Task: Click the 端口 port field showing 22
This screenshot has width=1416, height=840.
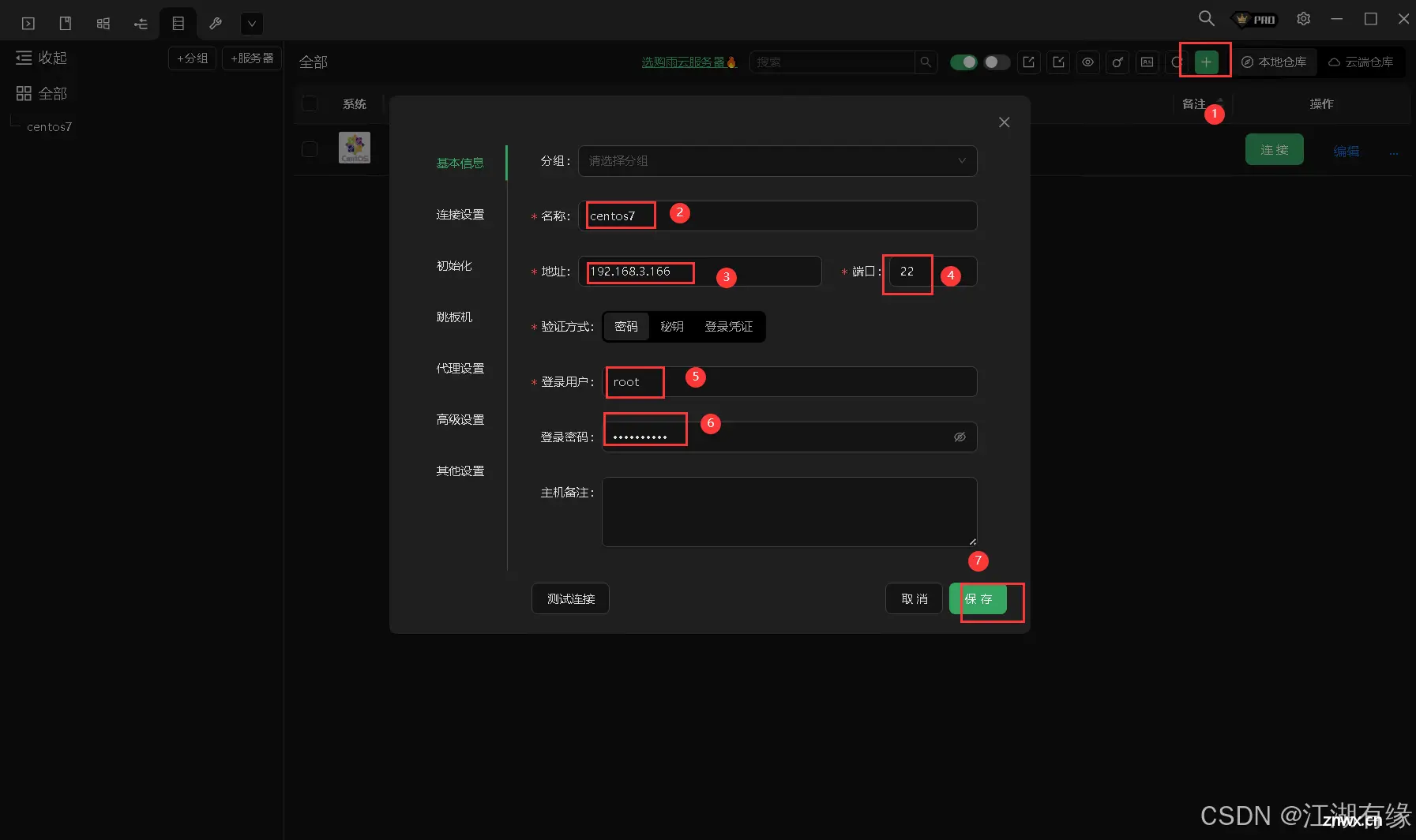Action: coord(933,272)
